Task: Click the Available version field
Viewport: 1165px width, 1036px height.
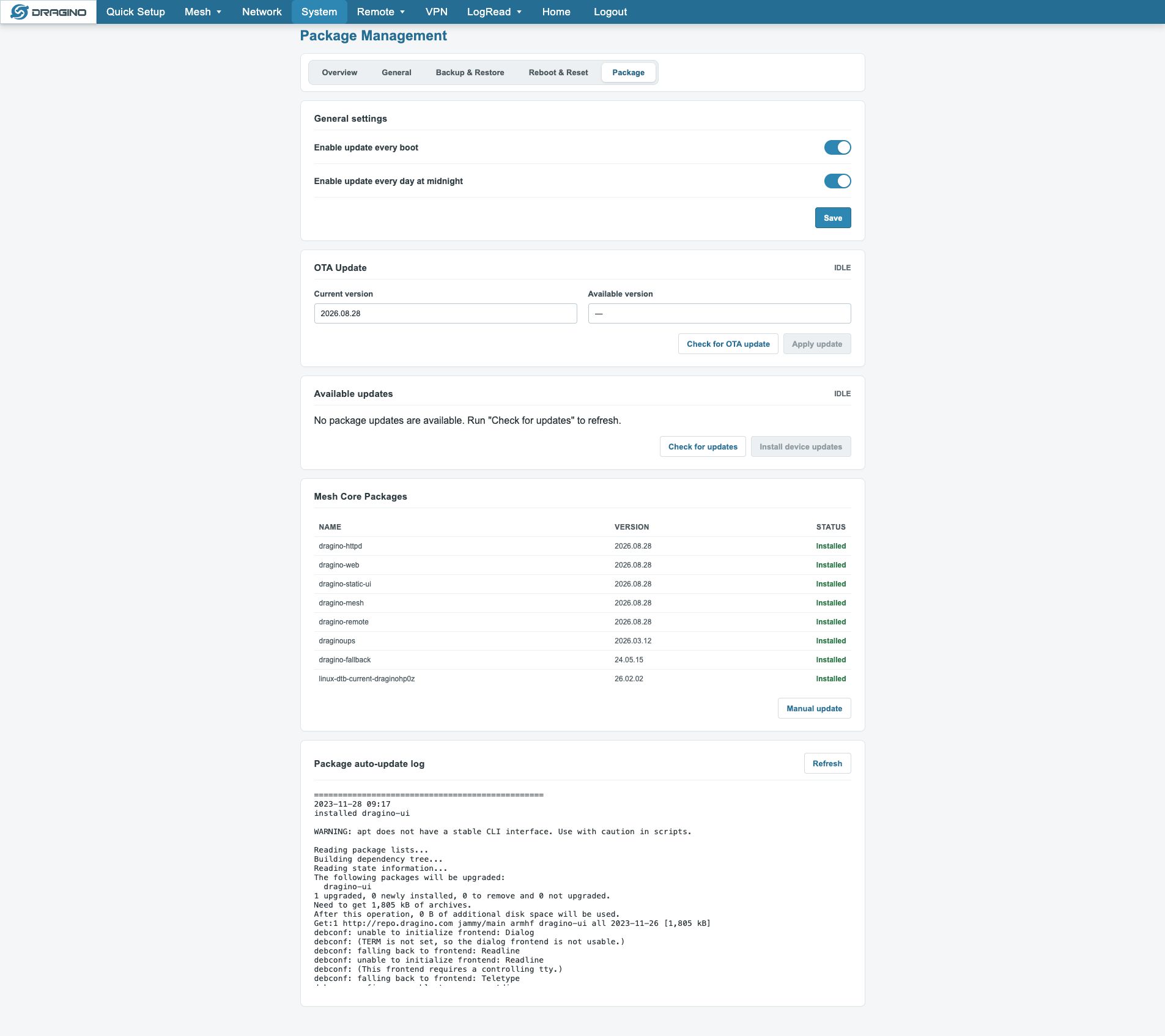Action: 719,313
